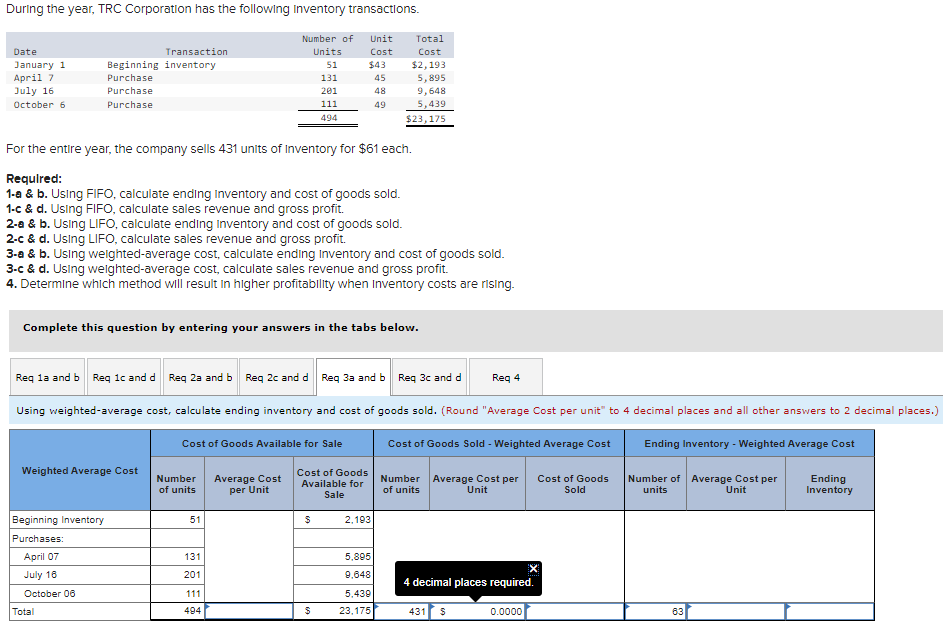This screenshot has width=943, height=629.
Task: Switch to the Req 1a and b tab
Action: pos(46,377)
